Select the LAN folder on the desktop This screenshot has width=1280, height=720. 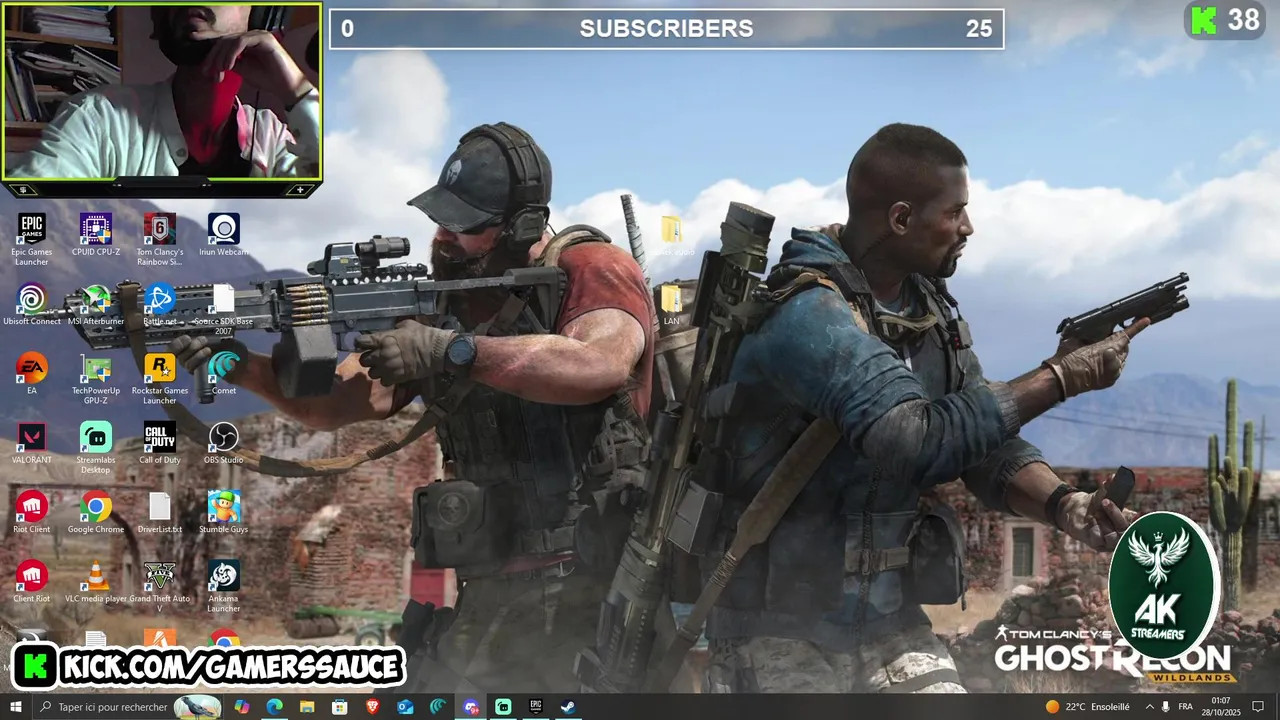[x=671, y=305]
